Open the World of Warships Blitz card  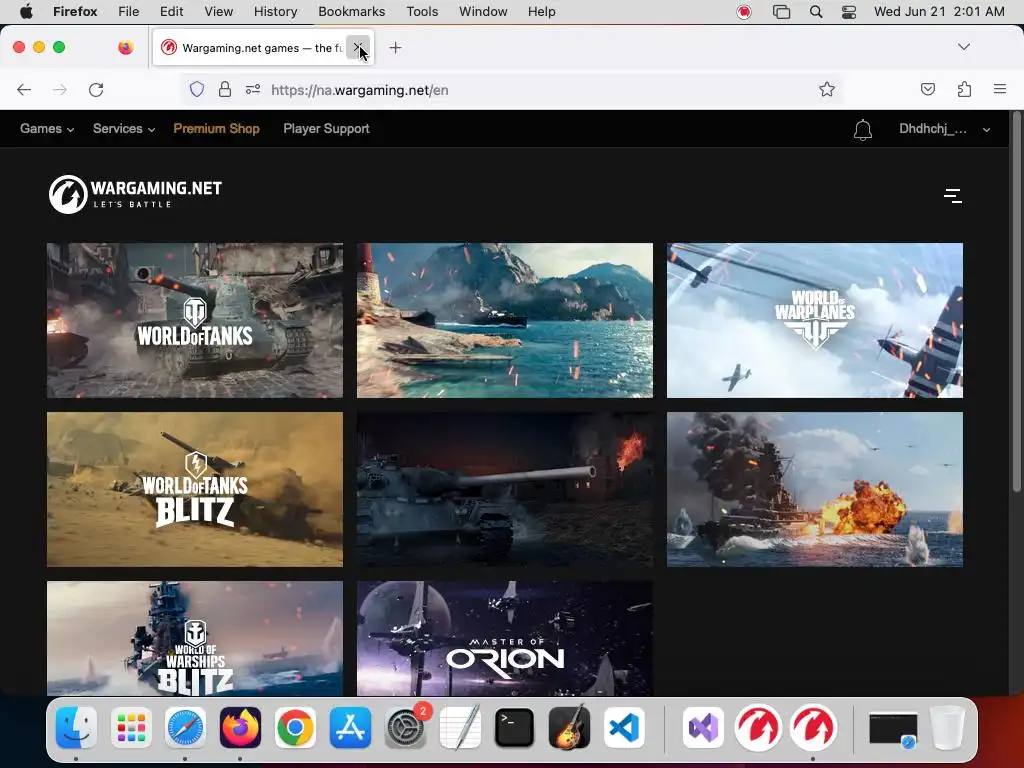195,638
